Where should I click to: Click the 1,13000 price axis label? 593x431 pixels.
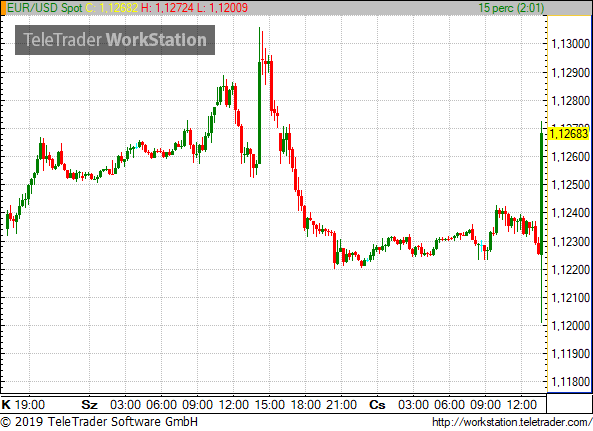click(x=571, y=44)
